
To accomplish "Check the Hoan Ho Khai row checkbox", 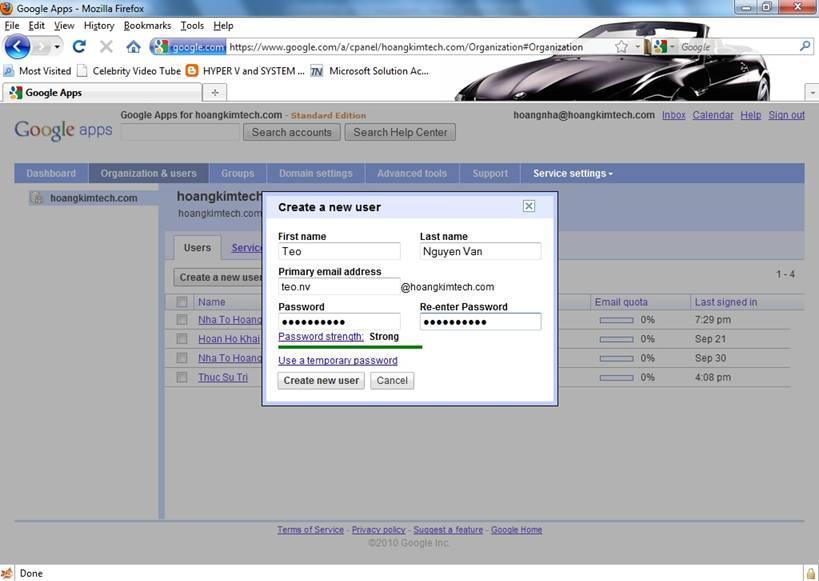I will (x=182, y=339).
